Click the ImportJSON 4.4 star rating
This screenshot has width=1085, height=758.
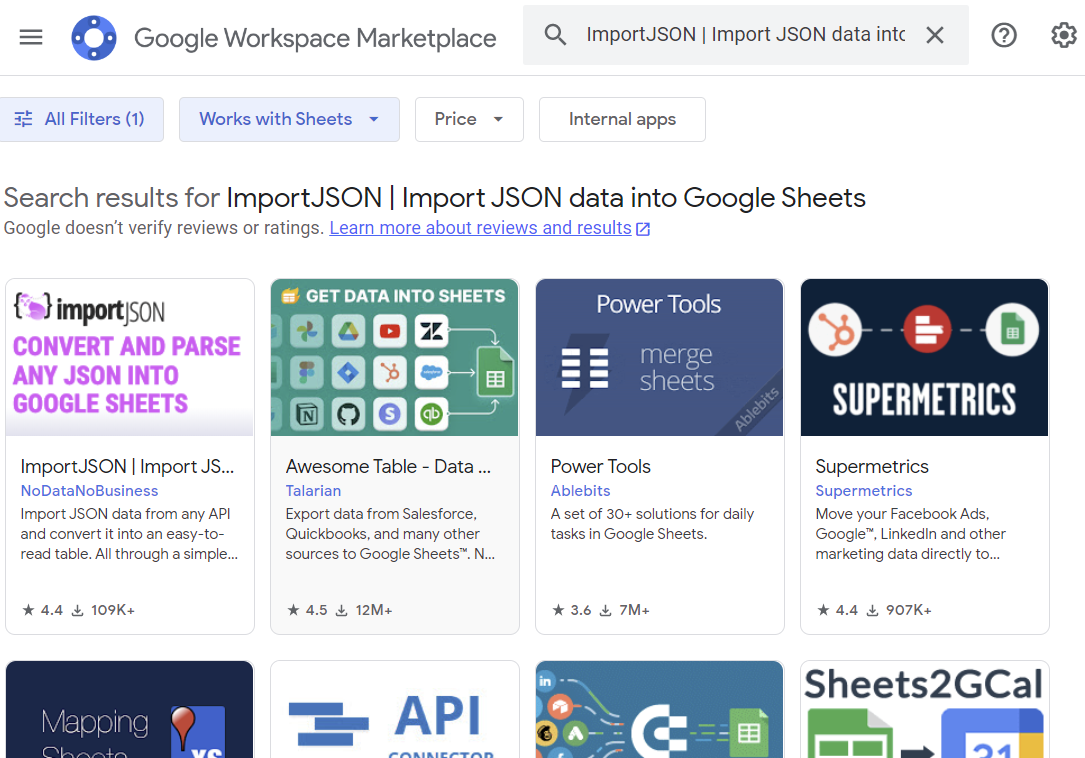click(x=42, y=610)
